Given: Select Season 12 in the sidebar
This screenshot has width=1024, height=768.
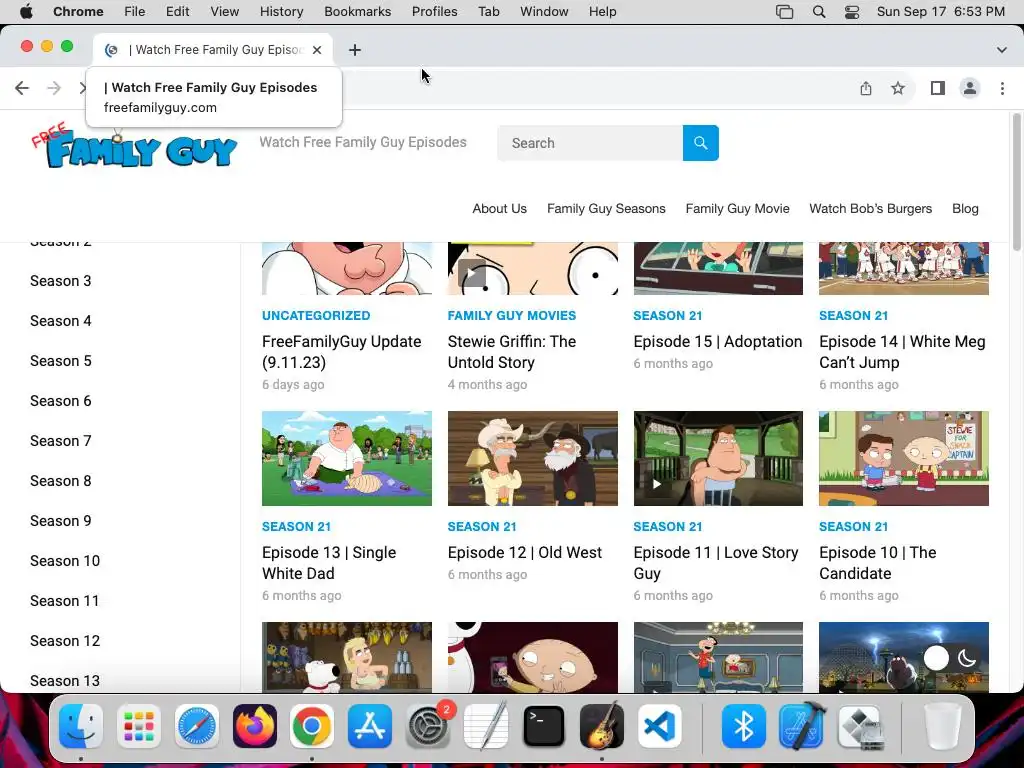Looking at the screenshot, I should (x=65, y=641).
